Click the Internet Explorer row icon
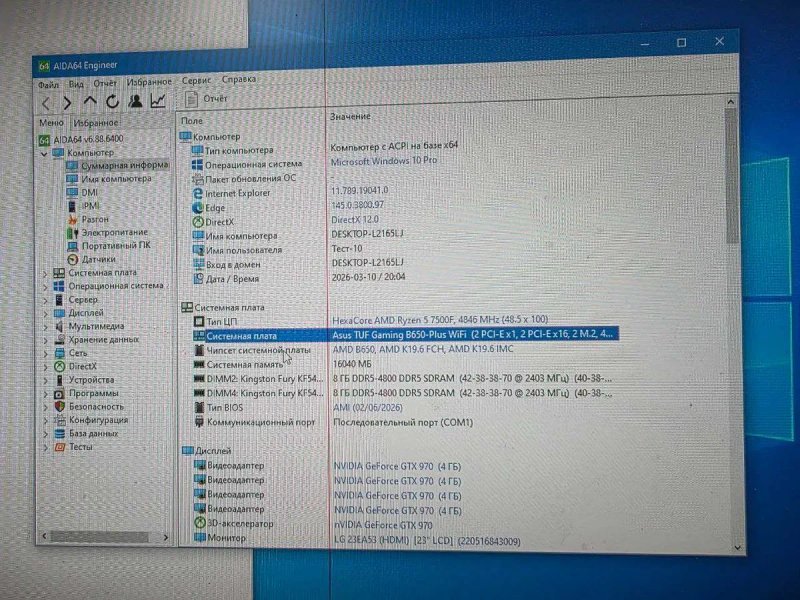The height and width of the screenshot is (600, 800). coord(197,193)
